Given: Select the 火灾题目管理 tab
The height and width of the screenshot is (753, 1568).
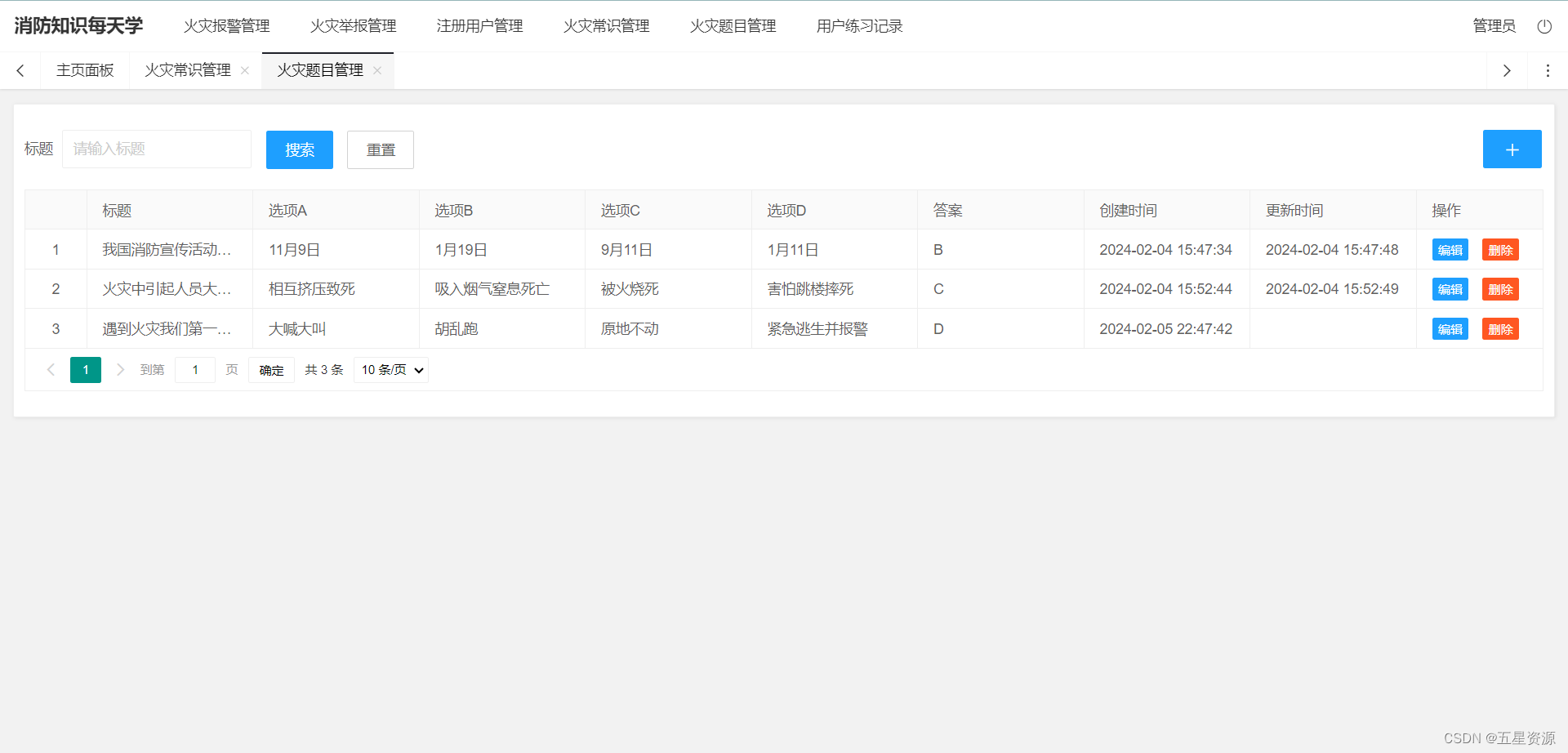Looking at the screenshot, I should pyautogui.click(x=320, y=71).
